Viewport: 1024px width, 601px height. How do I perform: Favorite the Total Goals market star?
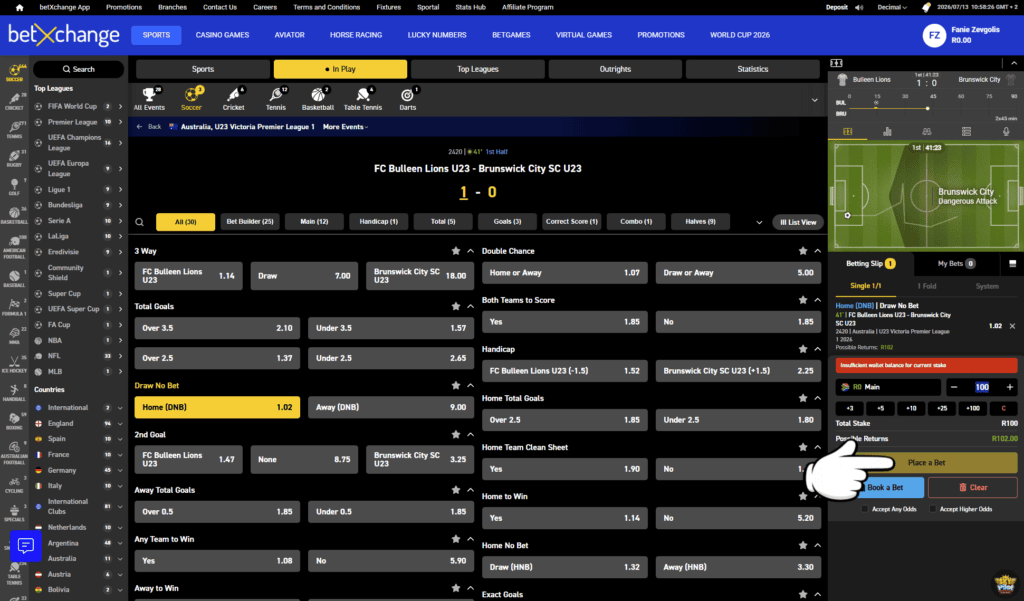(456, 306)
